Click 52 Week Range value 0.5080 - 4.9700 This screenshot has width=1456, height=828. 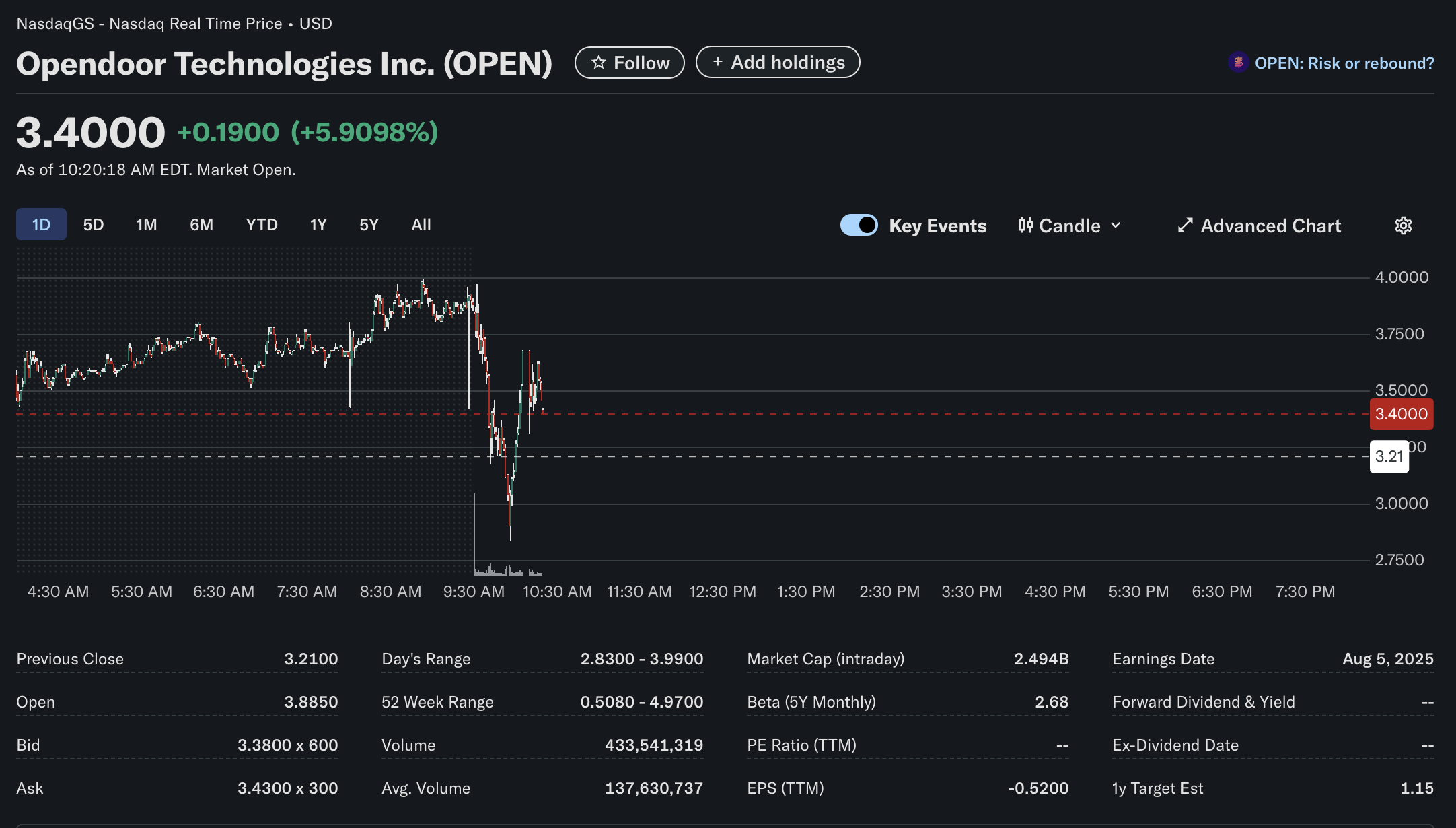point(642,702)
